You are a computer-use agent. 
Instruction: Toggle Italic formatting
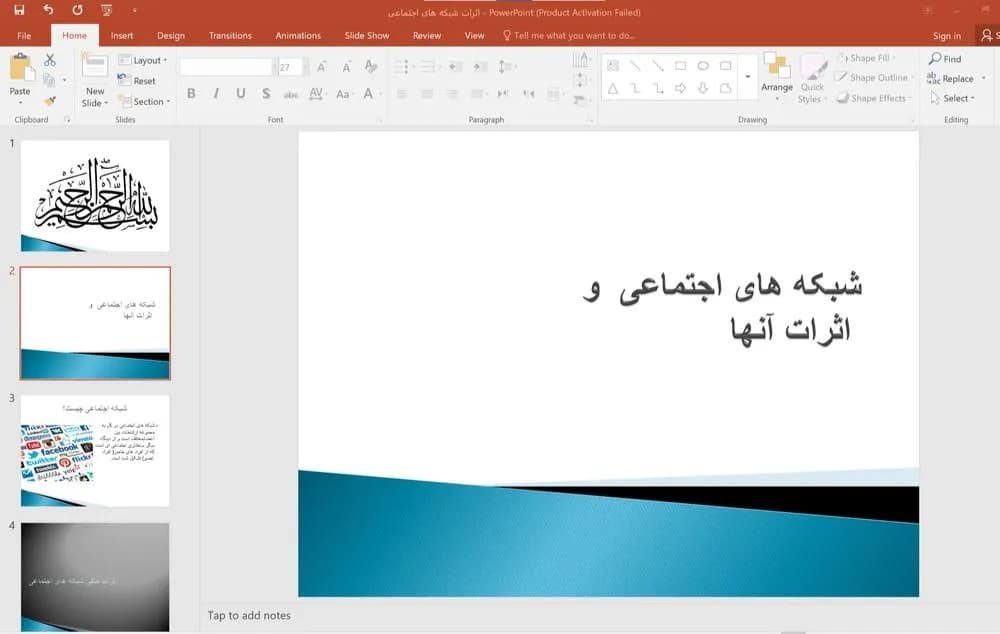(x=216, y=94)
